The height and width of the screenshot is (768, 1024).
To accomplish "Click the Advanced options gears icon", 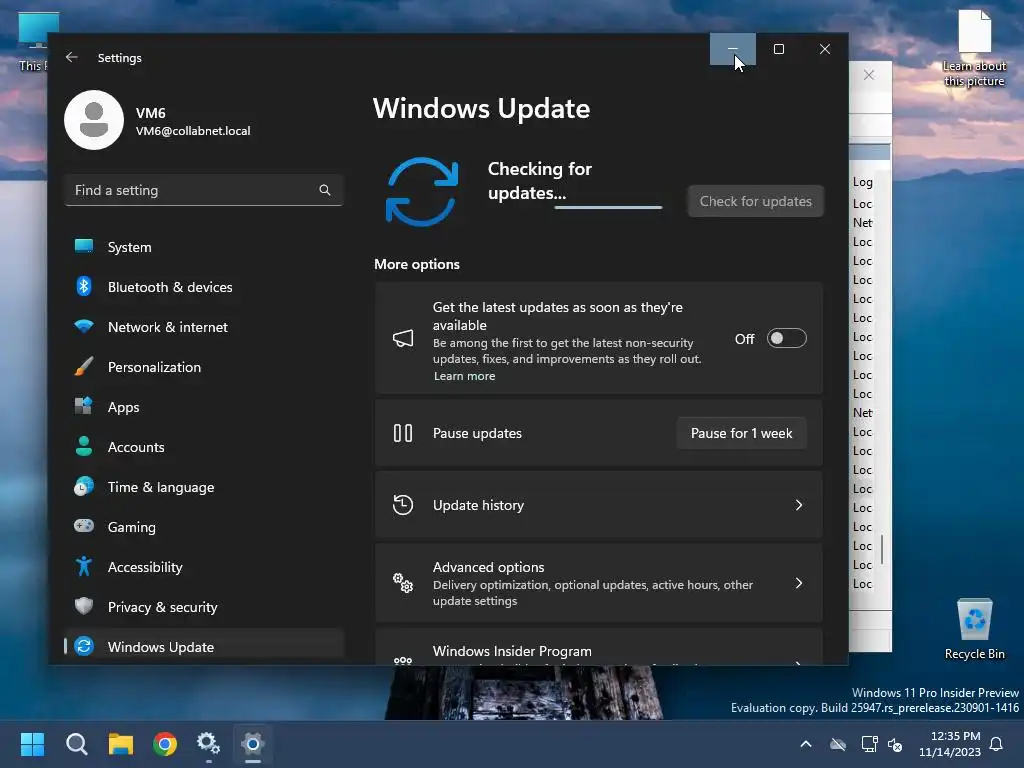I will (x=403, y=583).
